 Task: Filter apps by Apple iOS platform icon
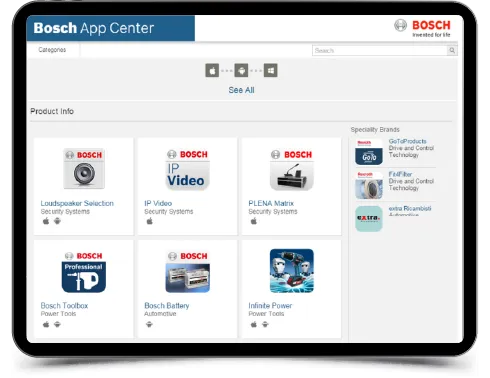(212, 71)
